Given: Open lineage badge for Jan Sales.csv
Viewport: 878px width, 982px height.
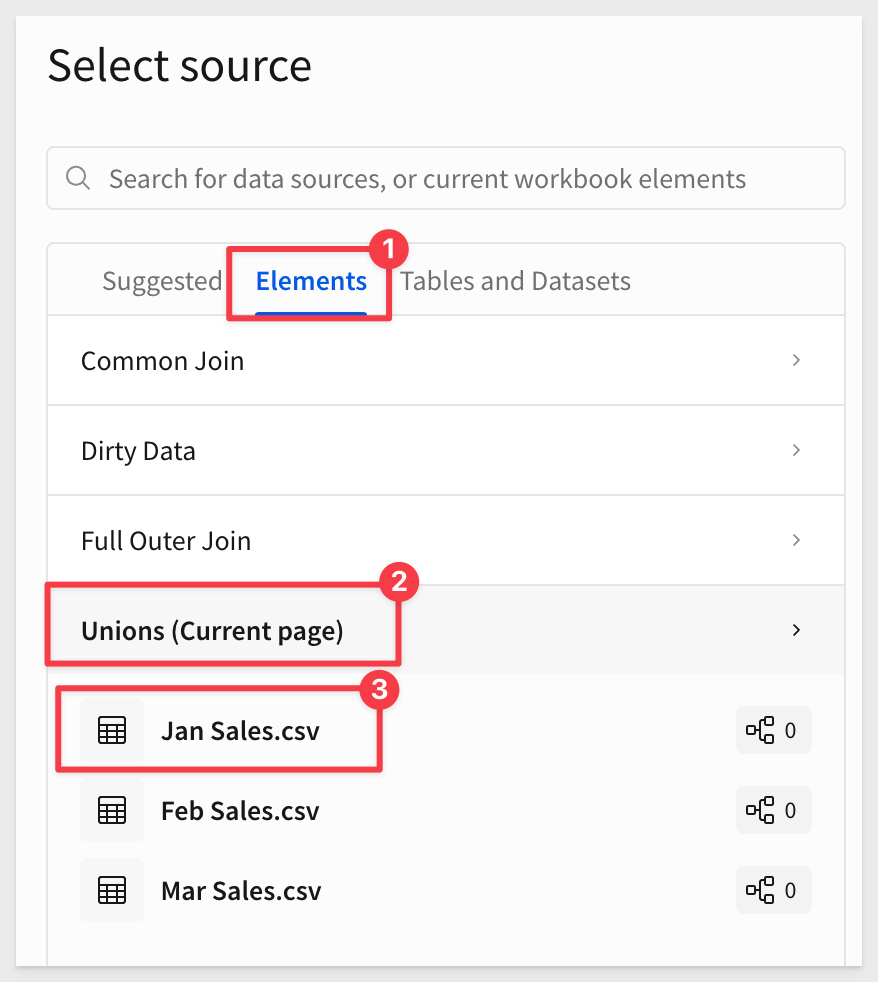Looking at the screenshot, I should (x=773, y=730).
